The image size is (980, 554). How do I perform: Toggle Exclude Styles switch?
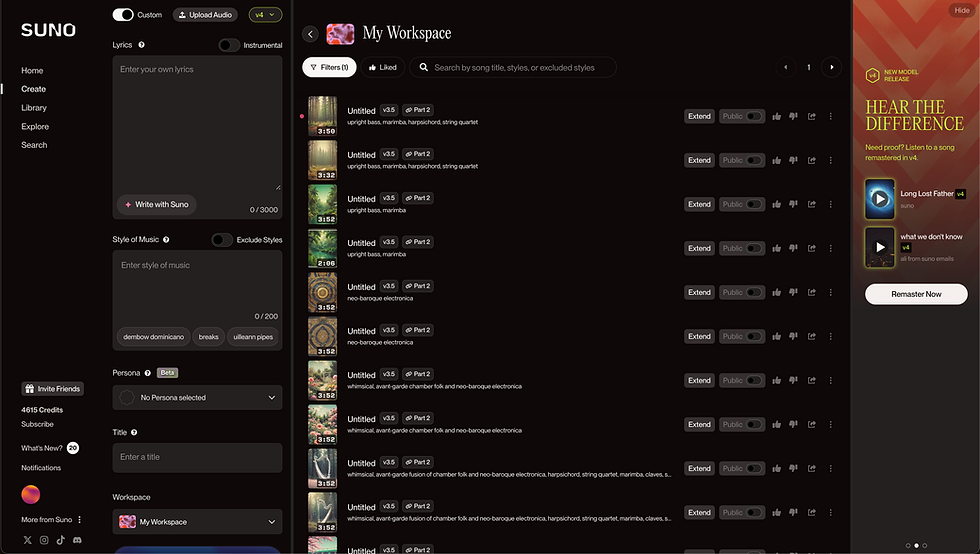coord(222,240)
